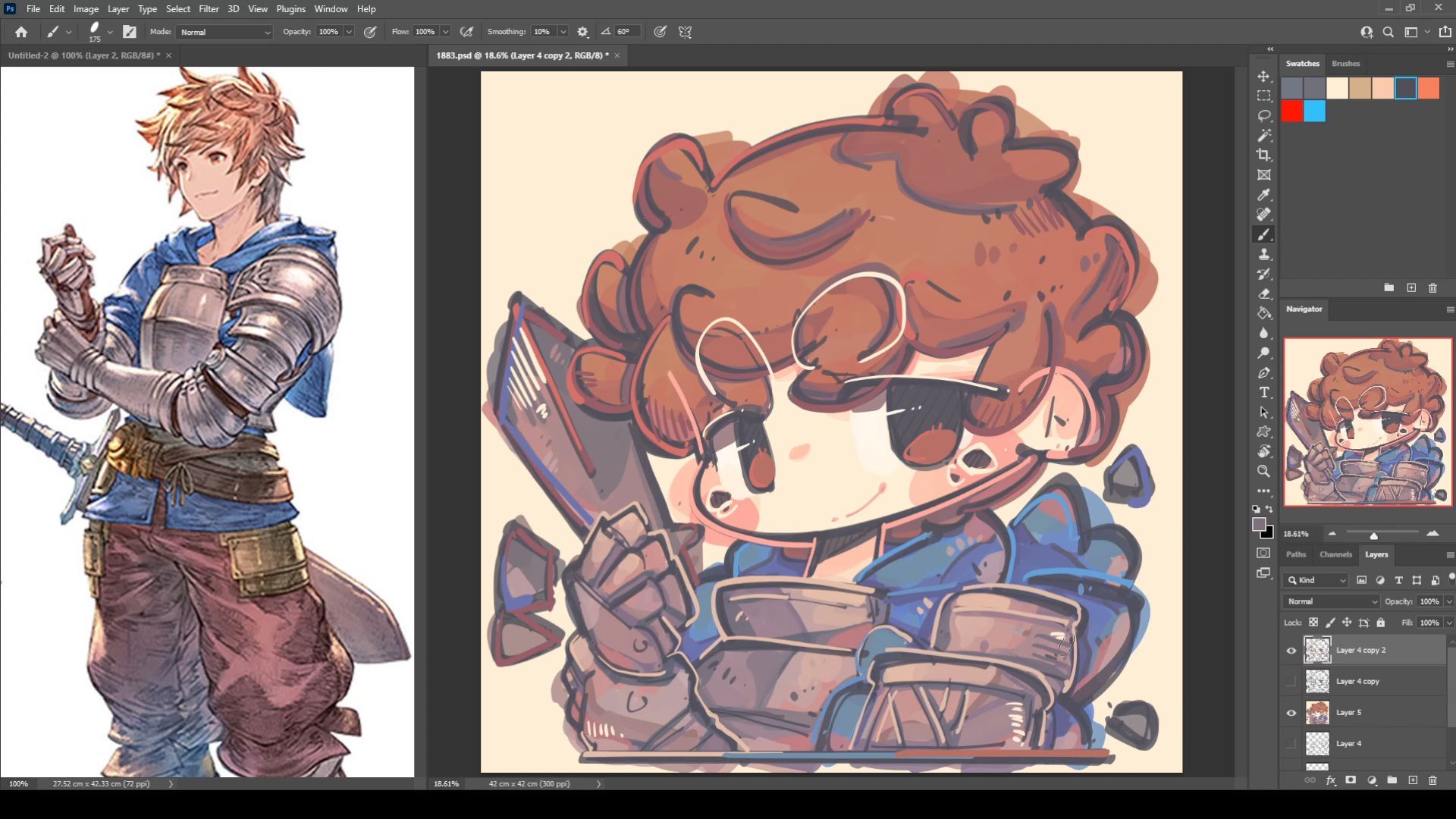Toggle lock all padlock icon
Image resolution: width=1456 pixels, height=819 pixels.
[1381, 623]
